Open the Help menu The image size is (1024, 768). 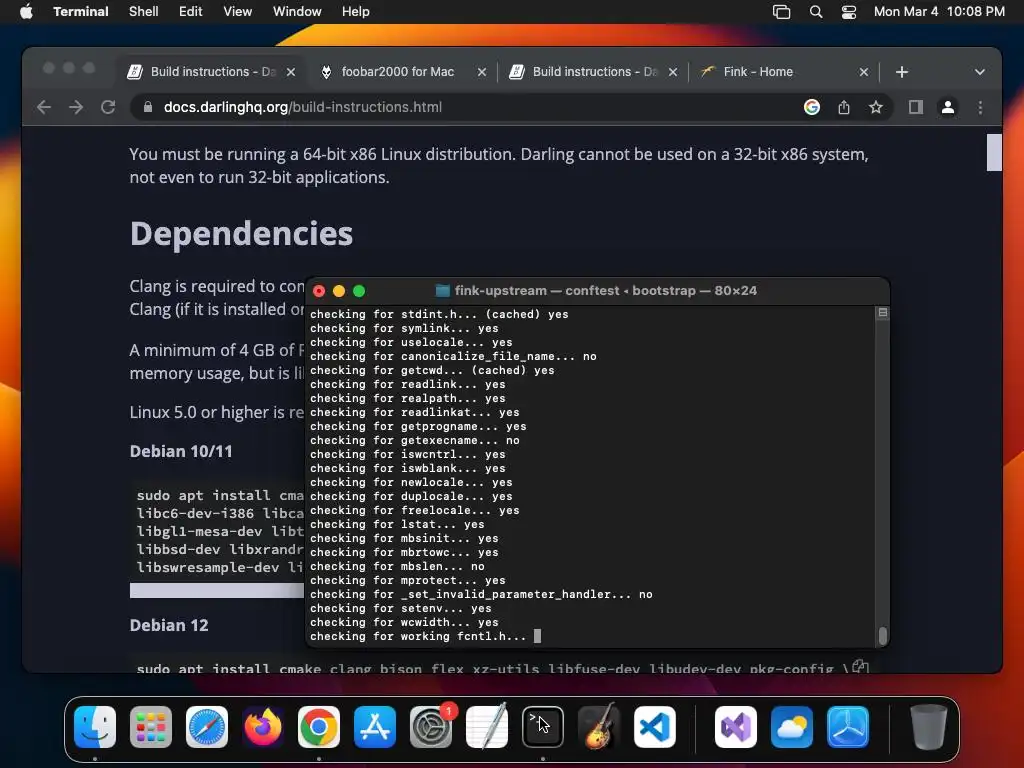click(x=356, y=12)
